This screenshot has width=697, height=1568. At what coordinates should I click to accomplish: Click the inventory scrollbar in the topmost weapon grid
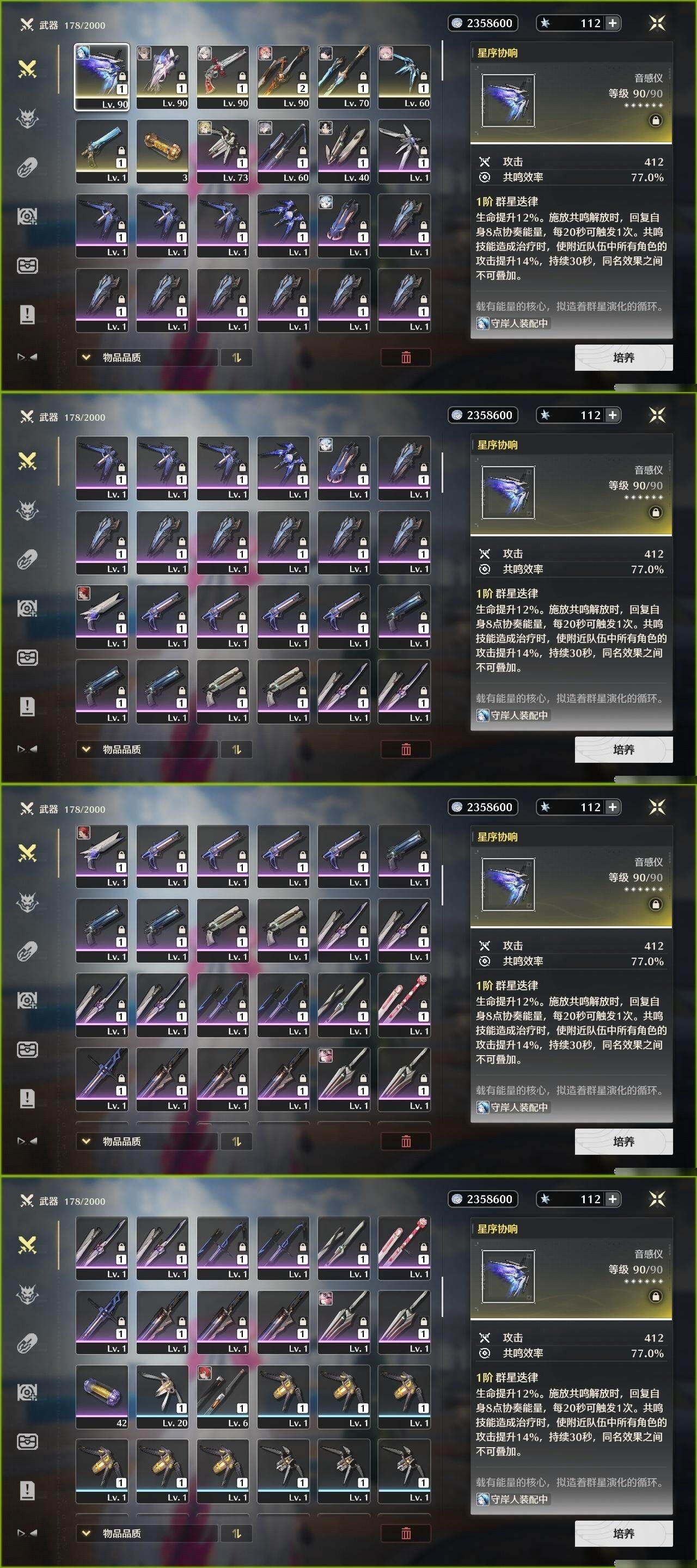pos(443,61)
